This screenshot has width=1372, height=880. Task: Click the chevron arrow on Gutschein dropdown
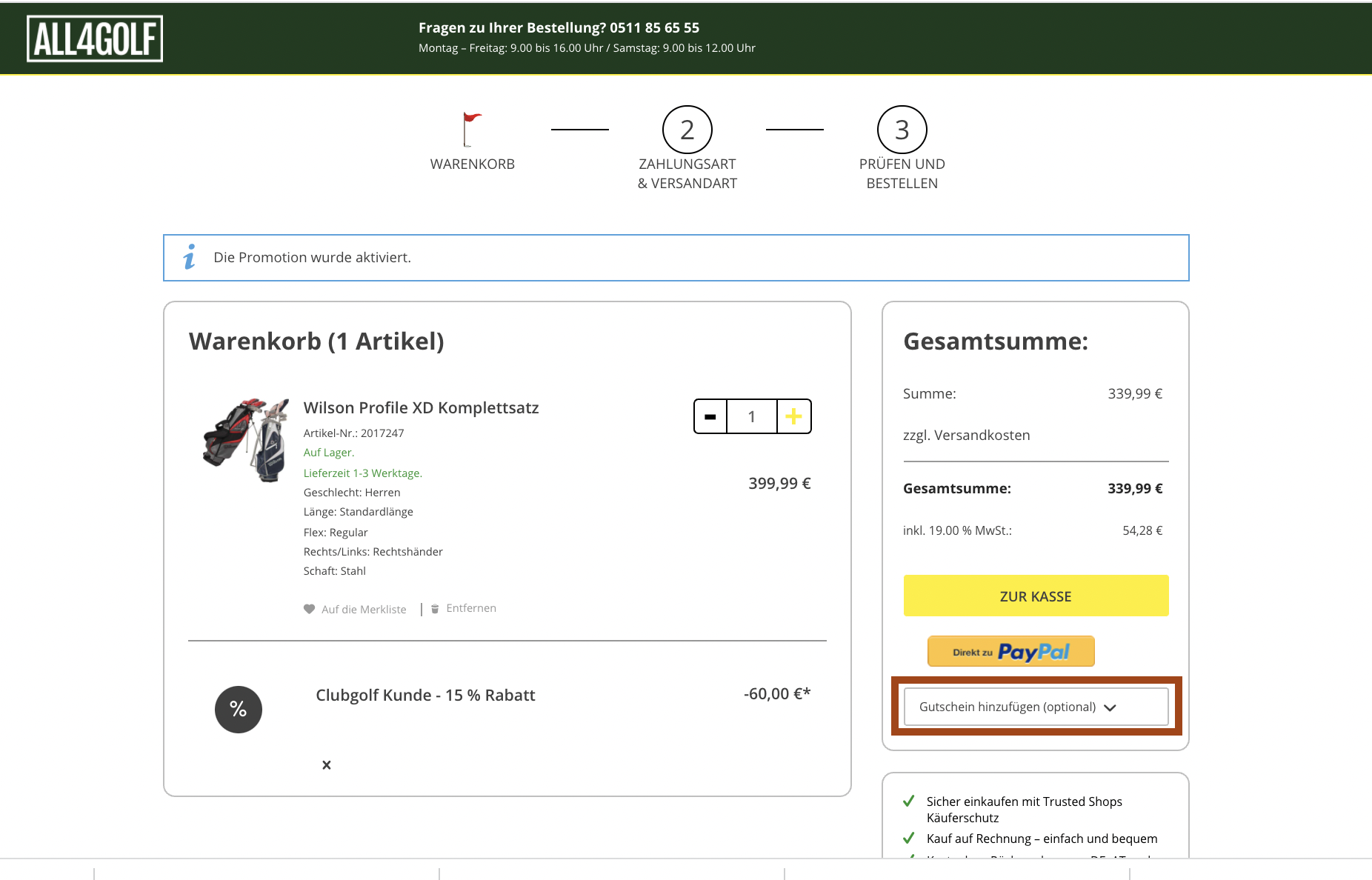(1110, 707)
